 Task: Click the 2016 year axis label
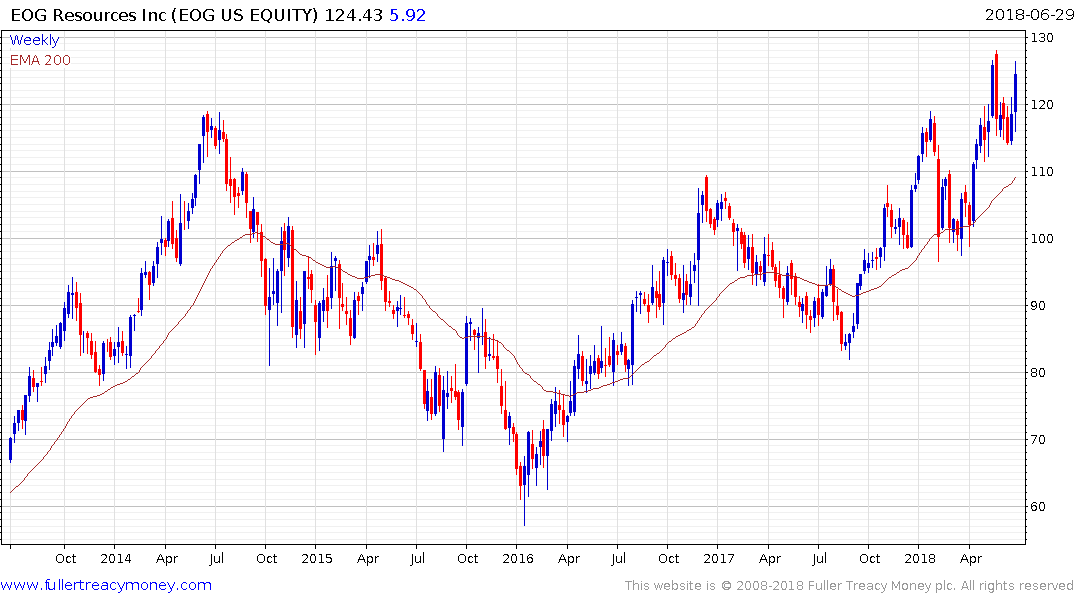coord(518,558)
